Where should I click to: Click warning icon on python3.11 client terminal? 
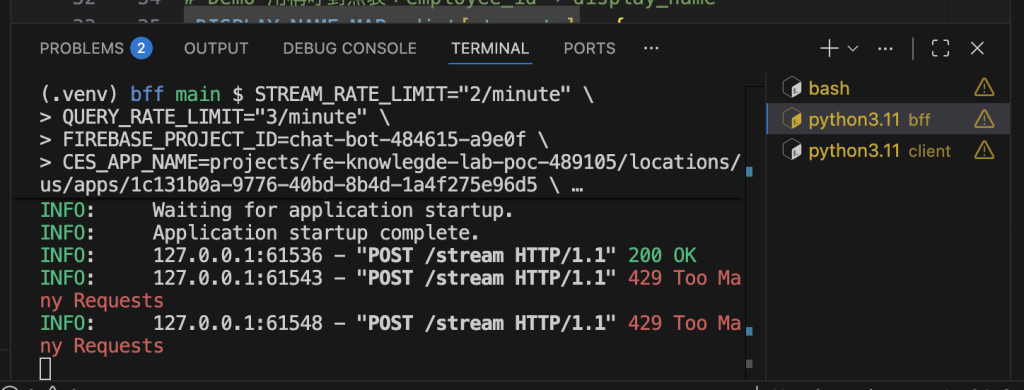[x=984, y=151]
